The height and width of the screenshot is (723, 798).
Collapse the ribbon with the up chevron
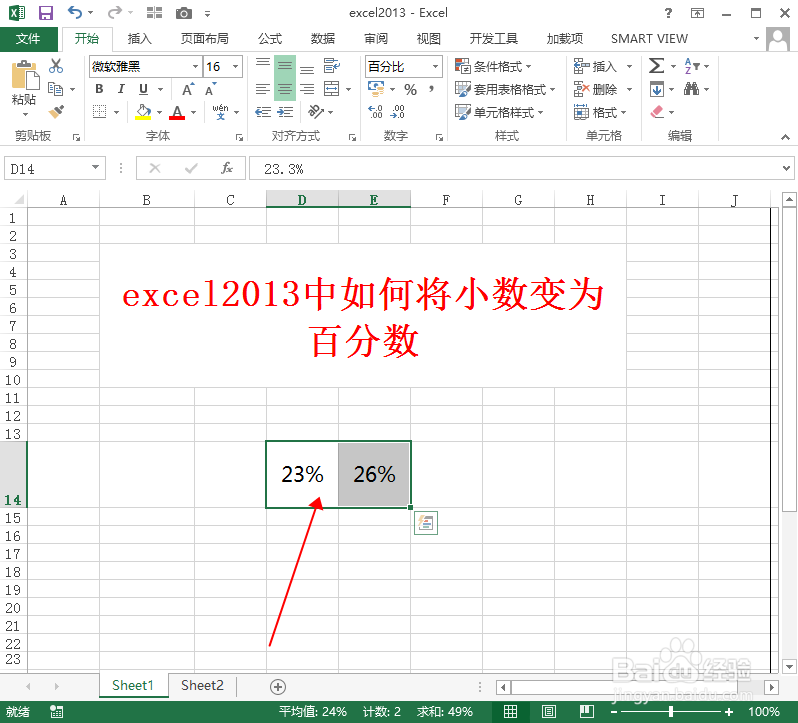coord(785,137)
